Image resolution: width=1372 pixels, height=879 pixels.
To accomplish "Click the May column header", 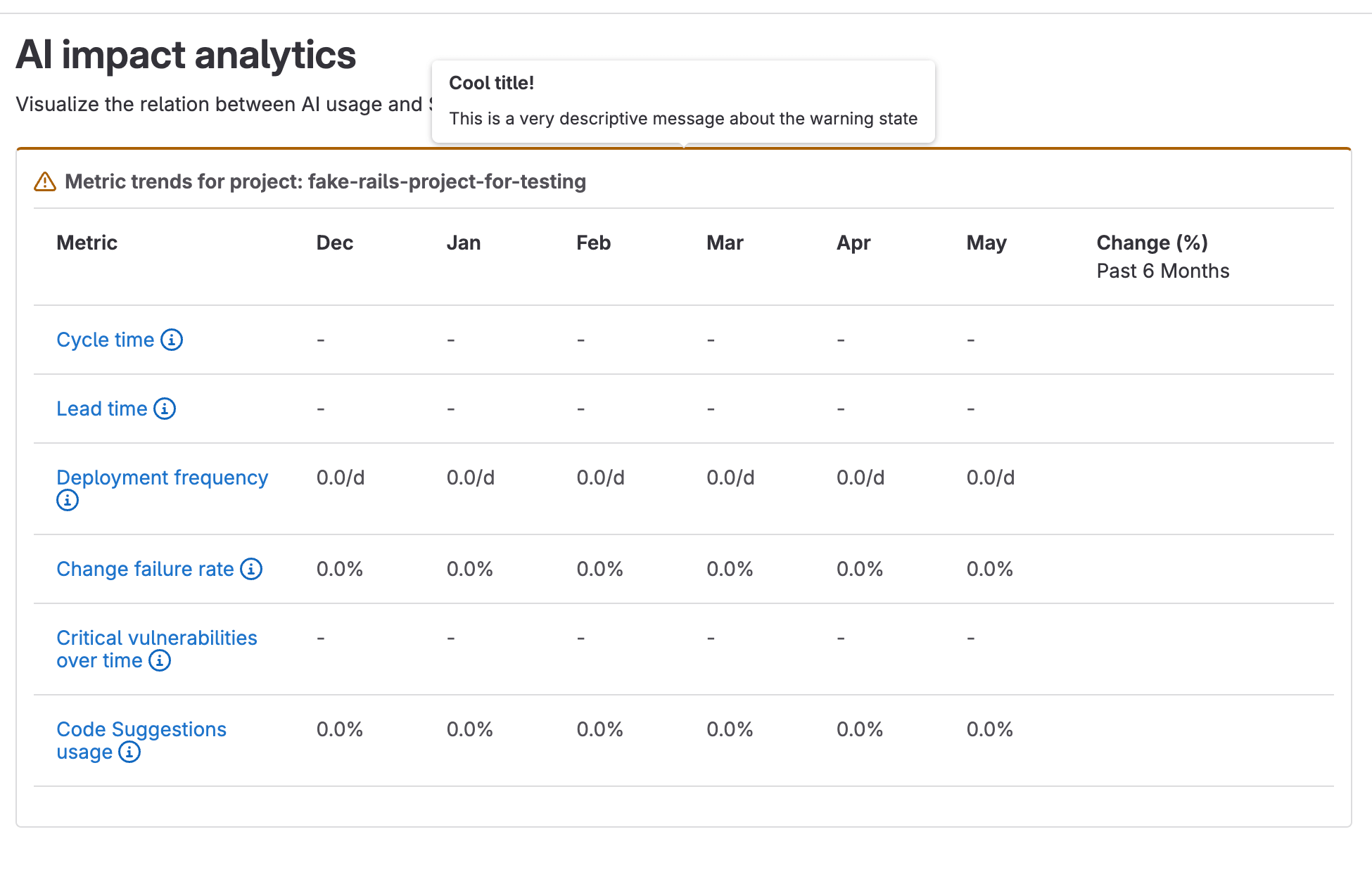I will (986, 243).
